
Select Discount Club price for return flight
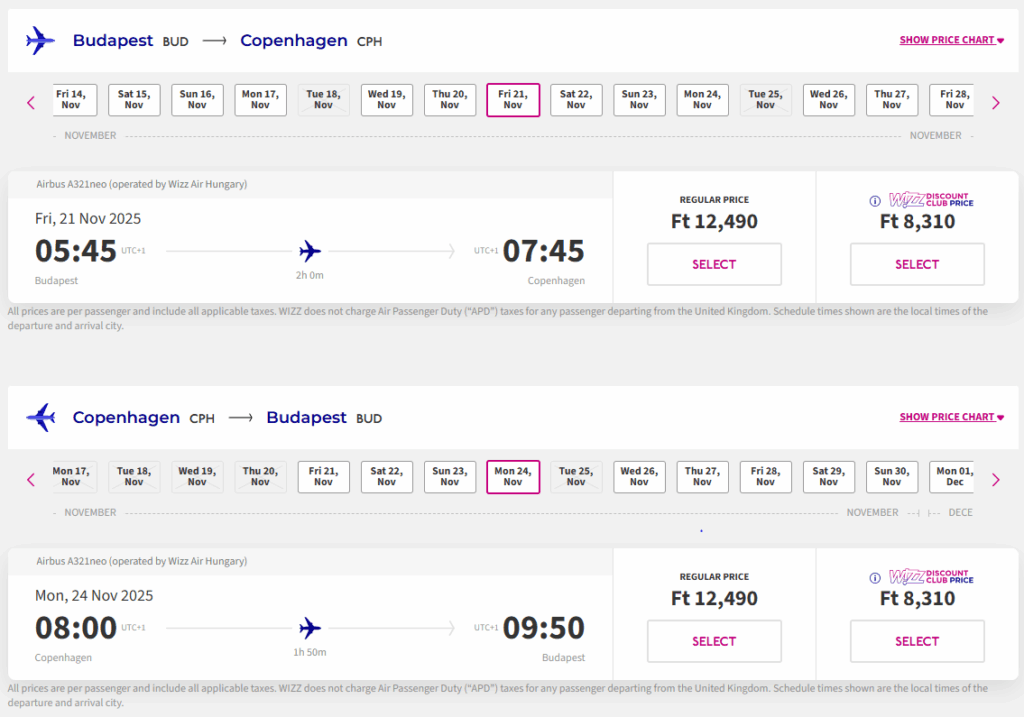pyautogui.click(x=917, y=641)
